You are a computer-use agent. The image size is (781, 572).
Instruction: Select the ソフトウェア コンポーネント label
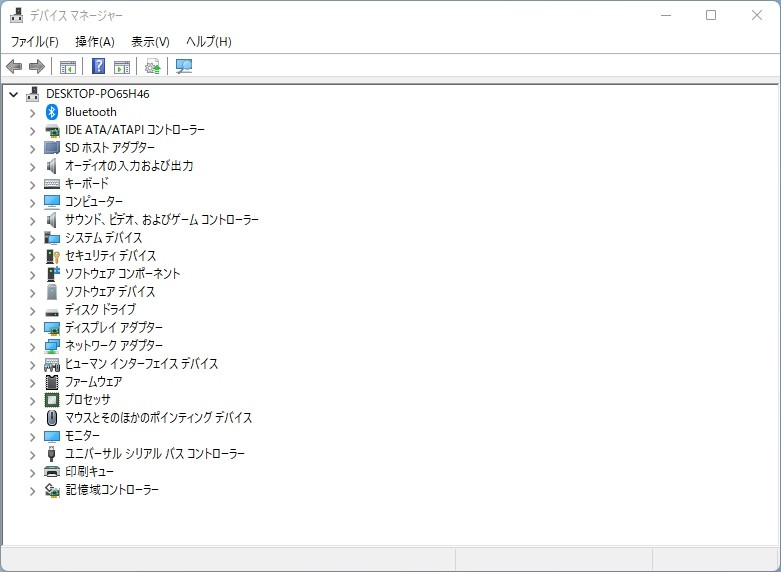[x=123, y=274]
